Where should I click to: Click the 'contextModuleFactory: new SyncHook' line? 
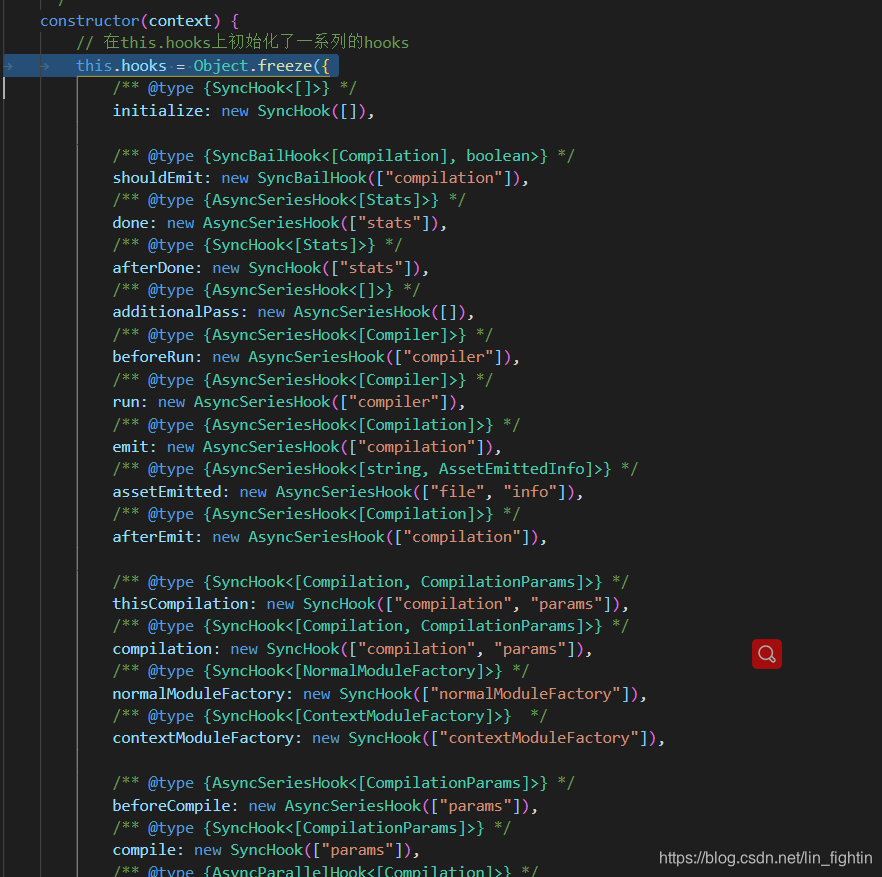[388, 738]
